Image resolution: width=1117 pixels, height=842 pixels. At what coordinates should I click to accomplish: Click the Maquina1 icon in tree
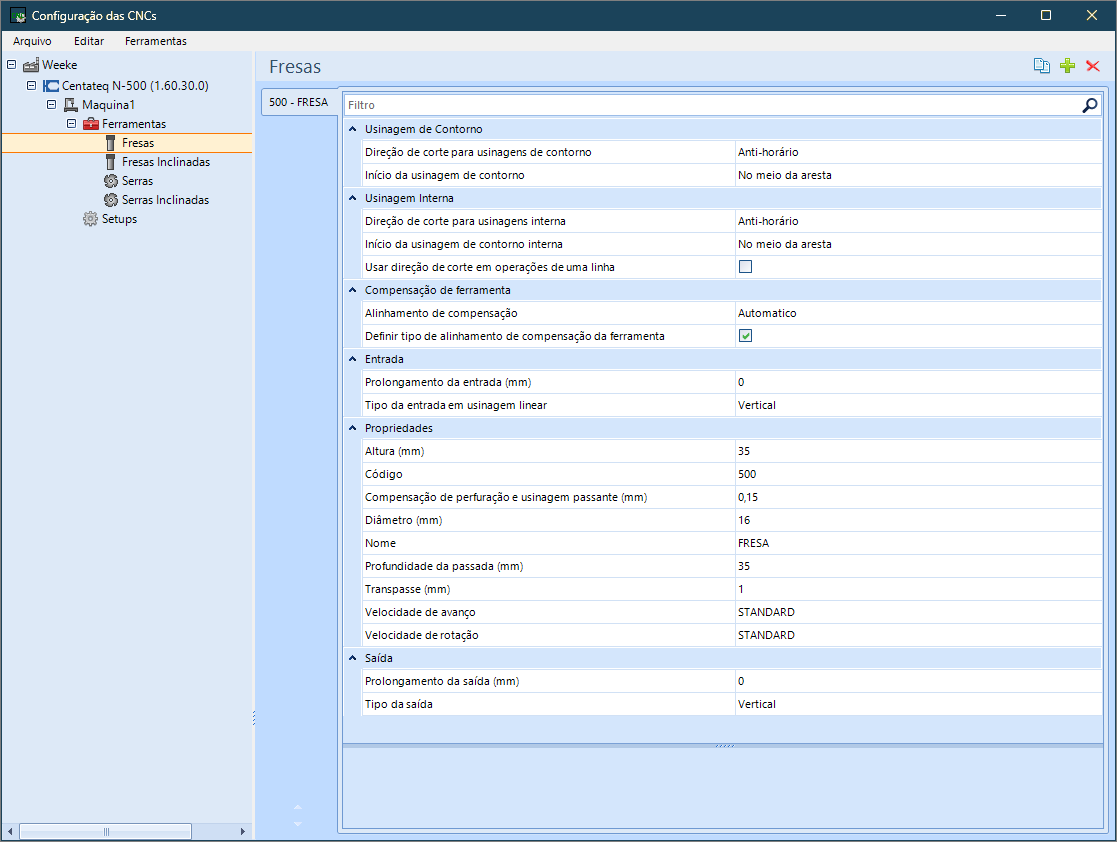[x=71, y=105]
